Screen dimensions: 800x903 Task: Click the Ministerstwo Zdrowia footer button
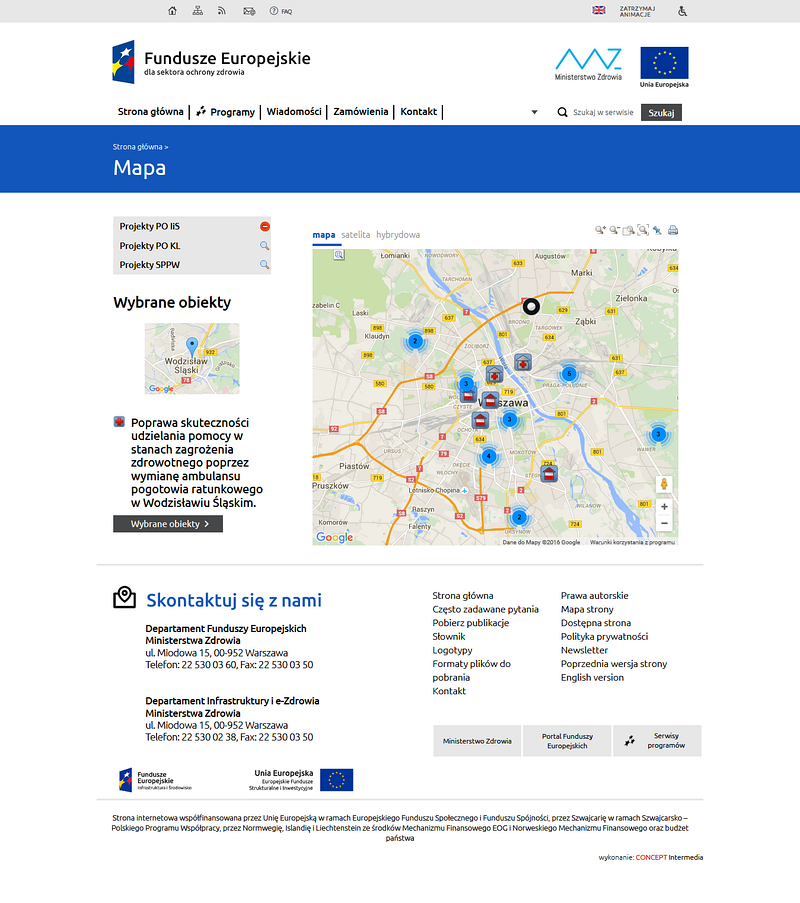(477, 741)
